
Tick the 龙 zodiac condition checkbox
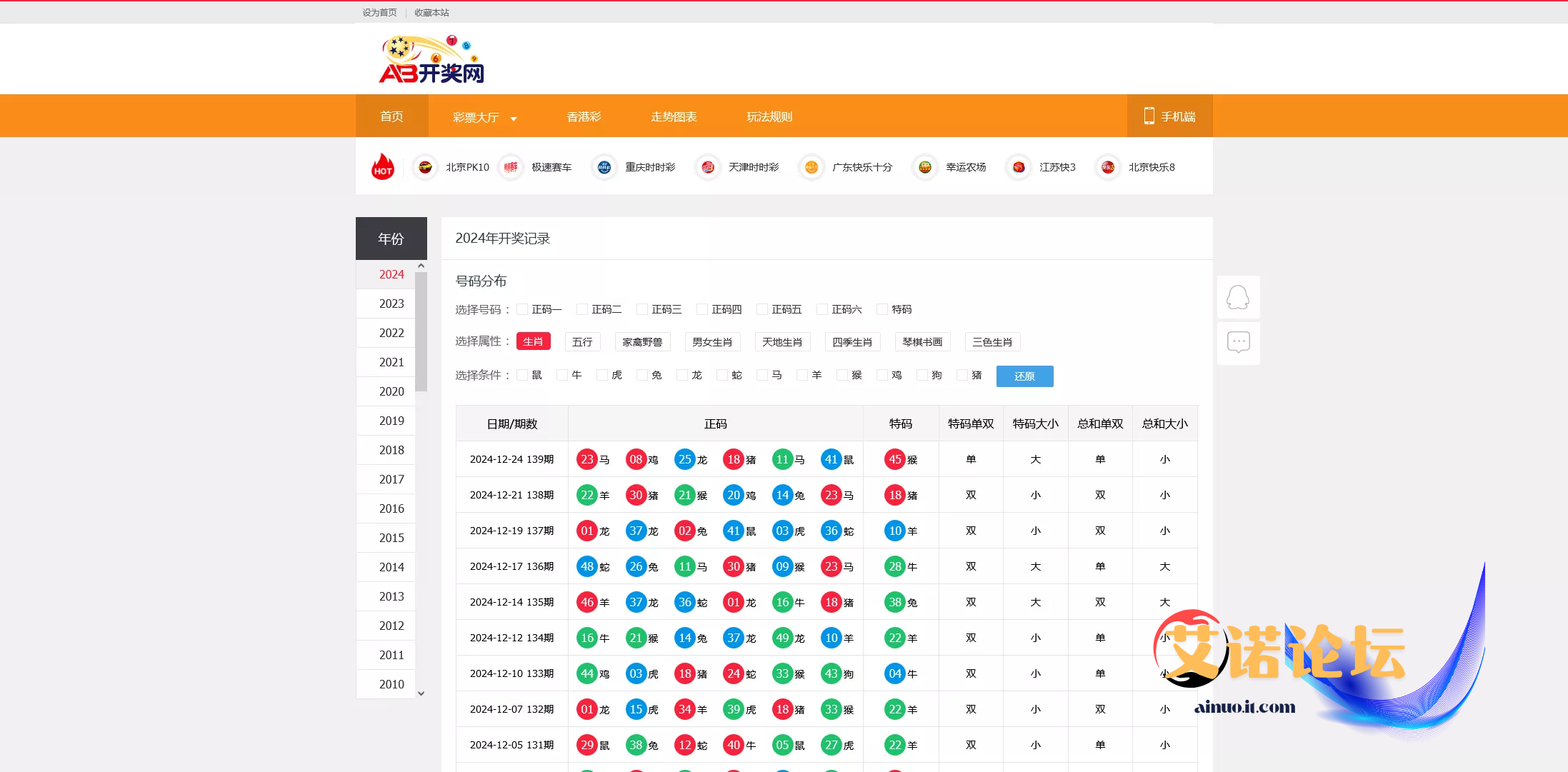[682, 375]
